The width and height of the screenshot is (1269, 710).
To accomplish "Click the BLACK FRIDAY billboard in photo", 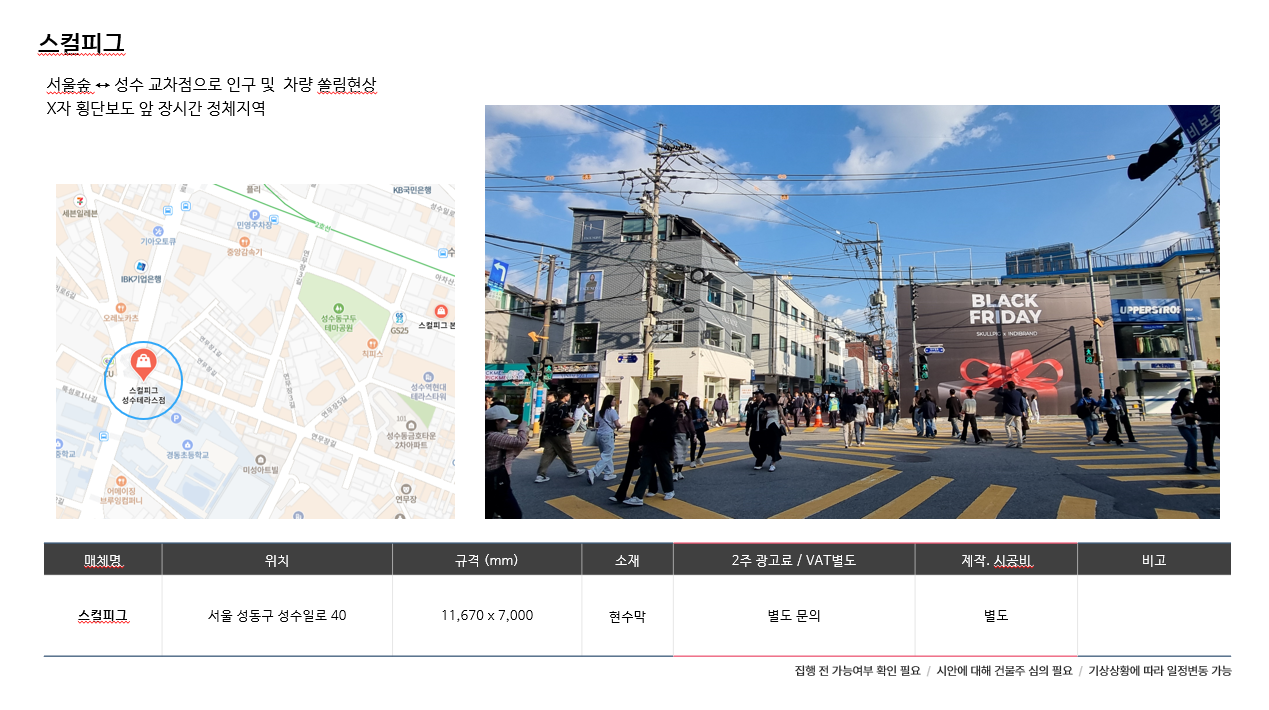I will click(x=1005, y=348).
